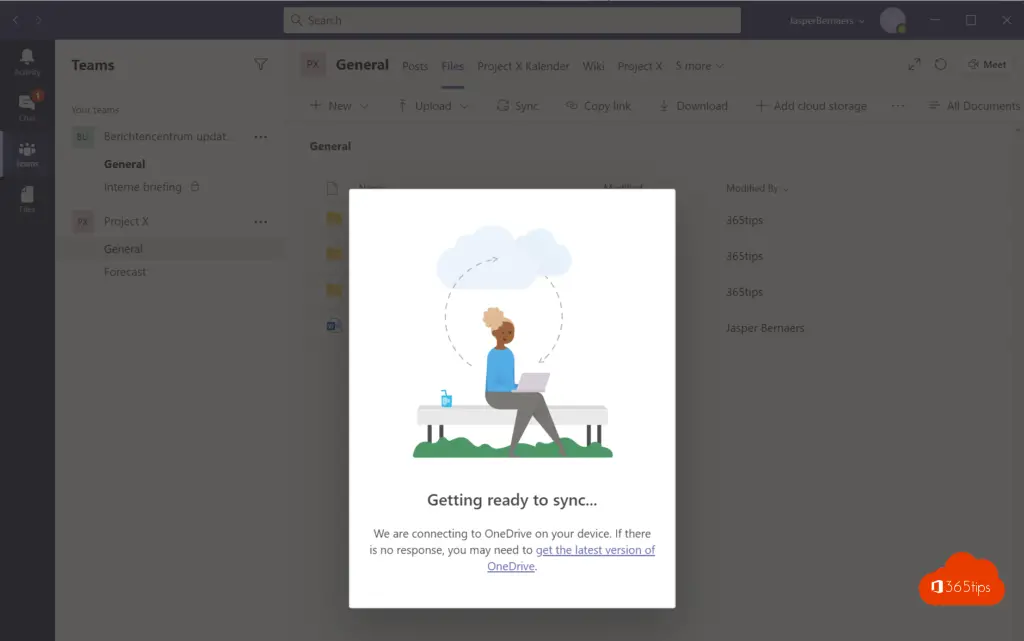Image resolution: width=1024 pixels, height=641 pixels.
Task: Switch to the Posts tab
Action: pos(415,66)
